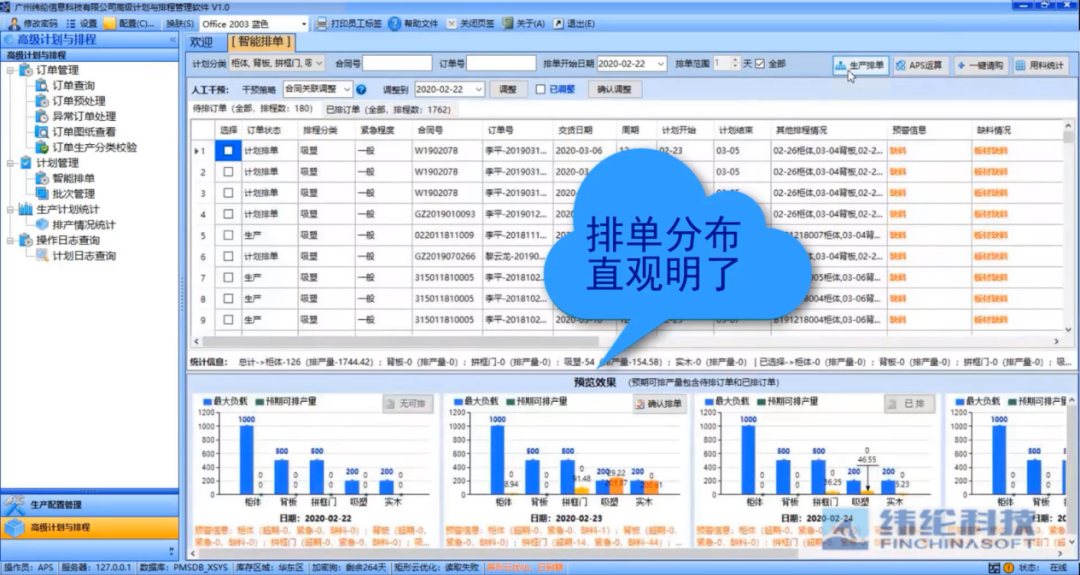Collapse the 生产计划统计 tree node
This screenshot has height=575, width=1080.
tap(10, 209)
